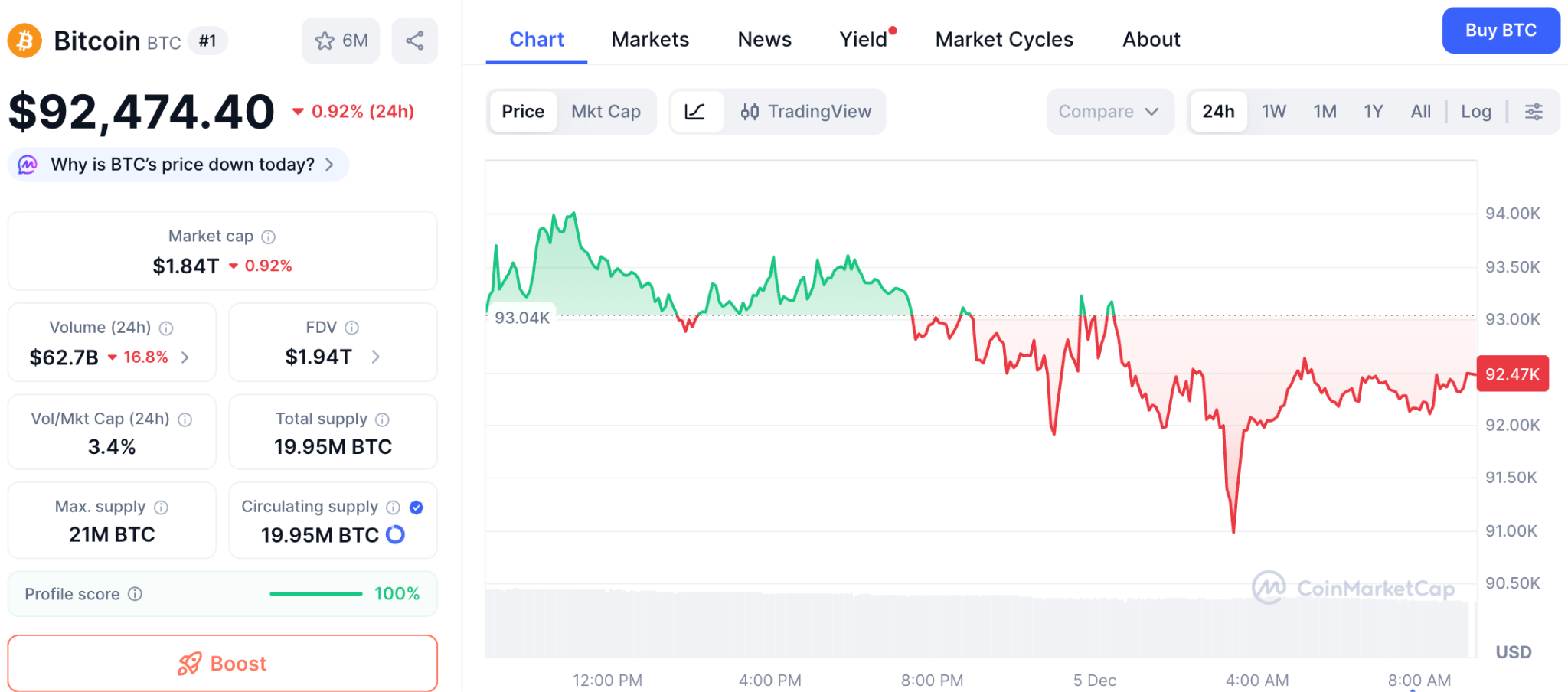Add Bitcoin to watchlist with star

(341, 41)
